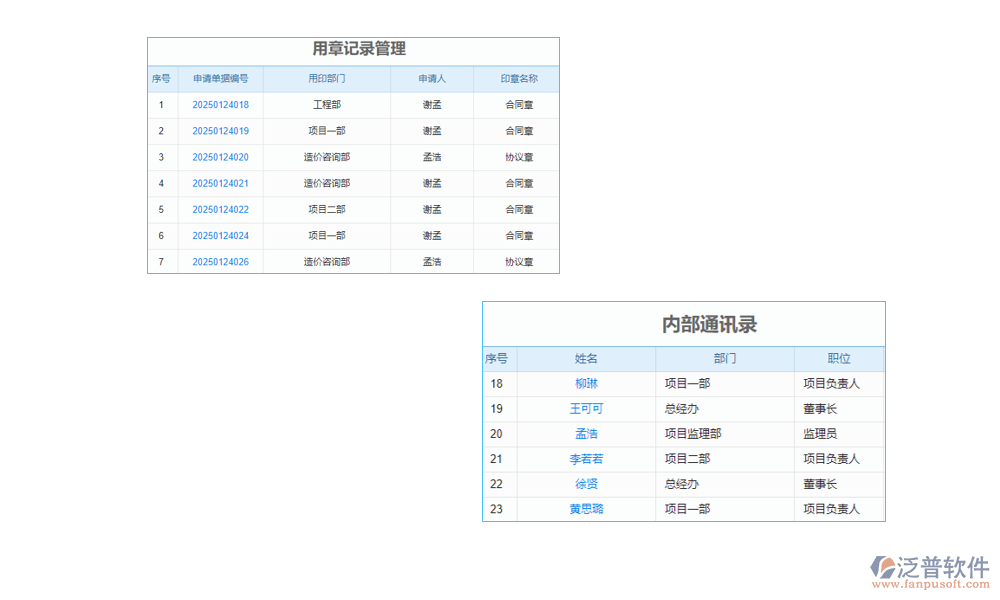The width and height of the screenshot is (1000, 600).
Task: Open application number 20250124019 link
Action: (x=220, y=131)
